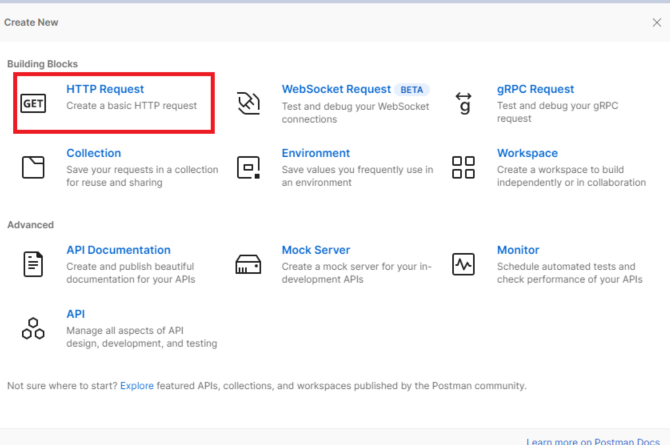This screenshot has height=445, width=670.
Task: Click the Workspace four-squares icon
Action: (x=464, y=167)
